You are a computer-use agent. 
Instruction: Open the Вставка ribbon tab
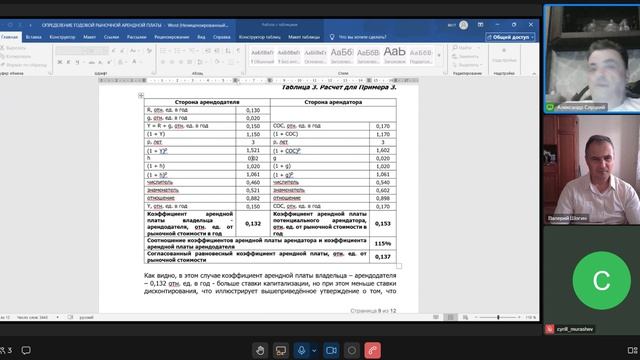pyautogui.click(x=33, y=37)
